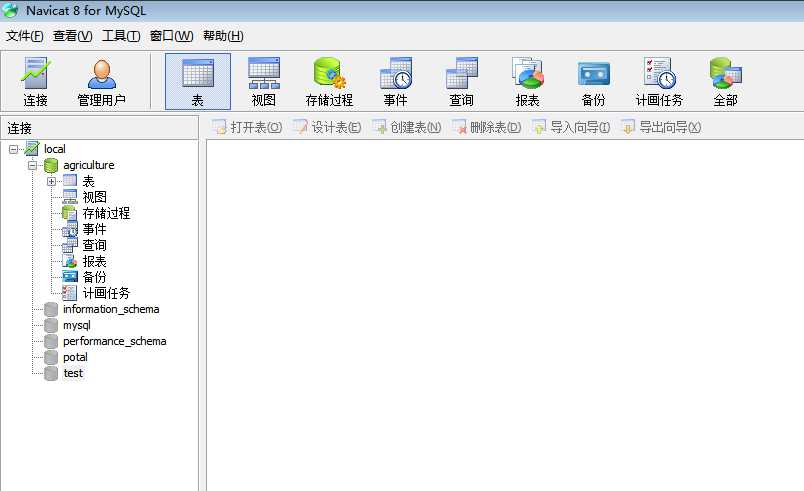Image resolution: width=804 pixels, height=491 pixels.
Task: Click the local connection icon in tree
Action: tap(32, 149)
